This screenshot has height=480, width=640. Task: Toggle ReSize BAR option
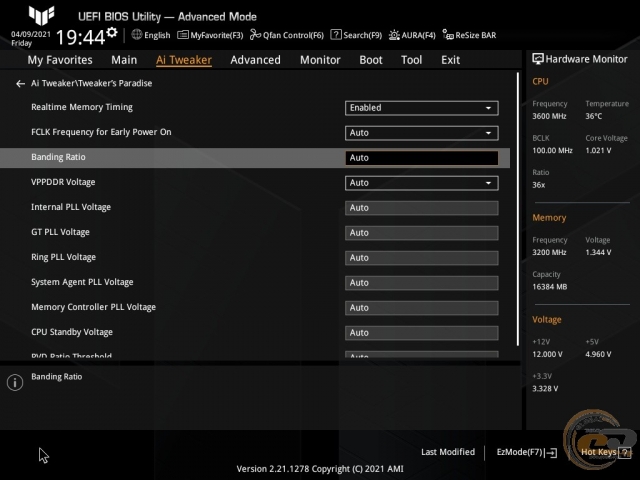point(469,36)
